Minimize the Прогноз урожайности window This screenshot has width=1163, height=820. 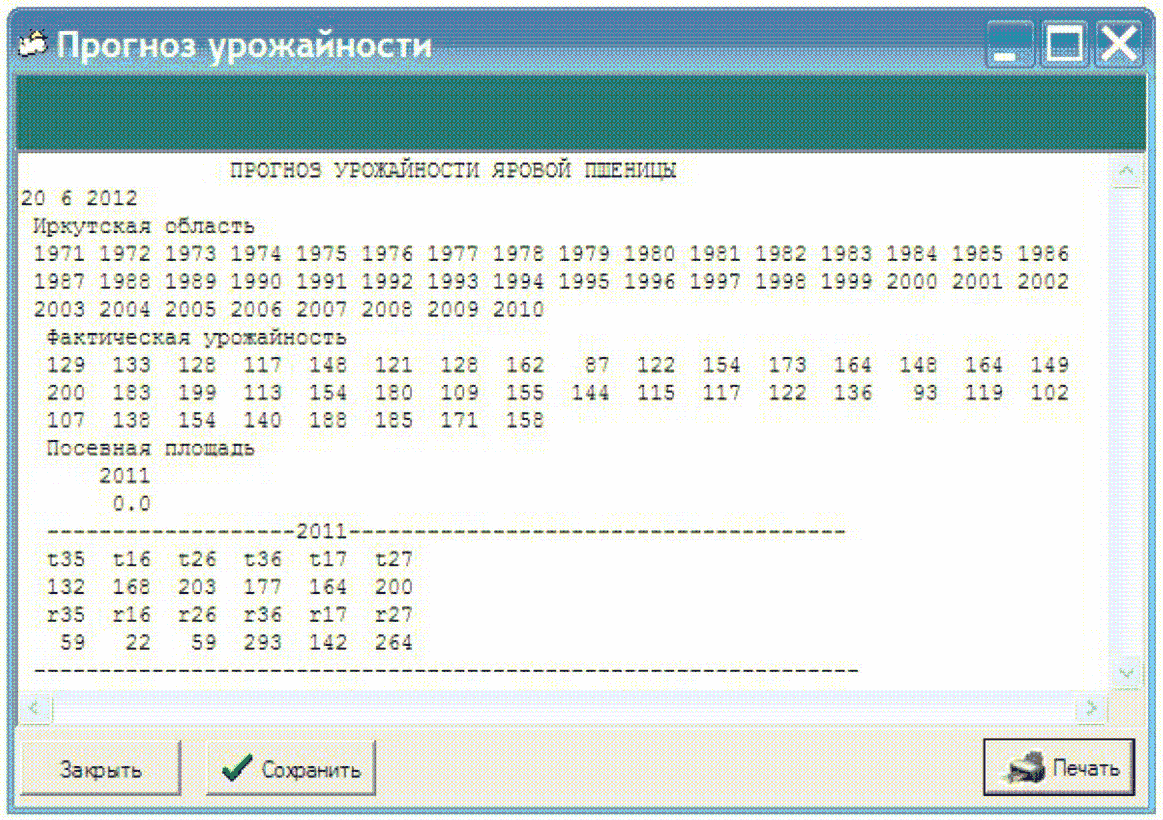point(1009,44)
